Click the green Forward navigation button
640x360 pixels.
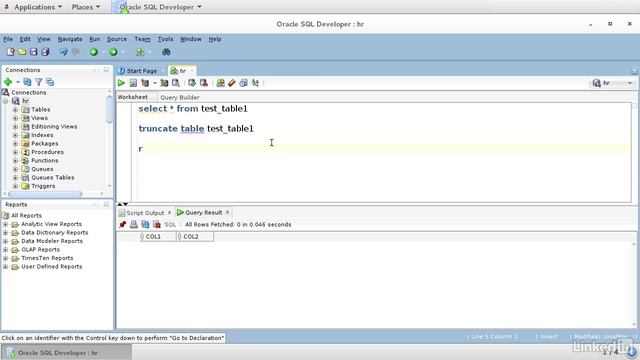tap(113, 52)
